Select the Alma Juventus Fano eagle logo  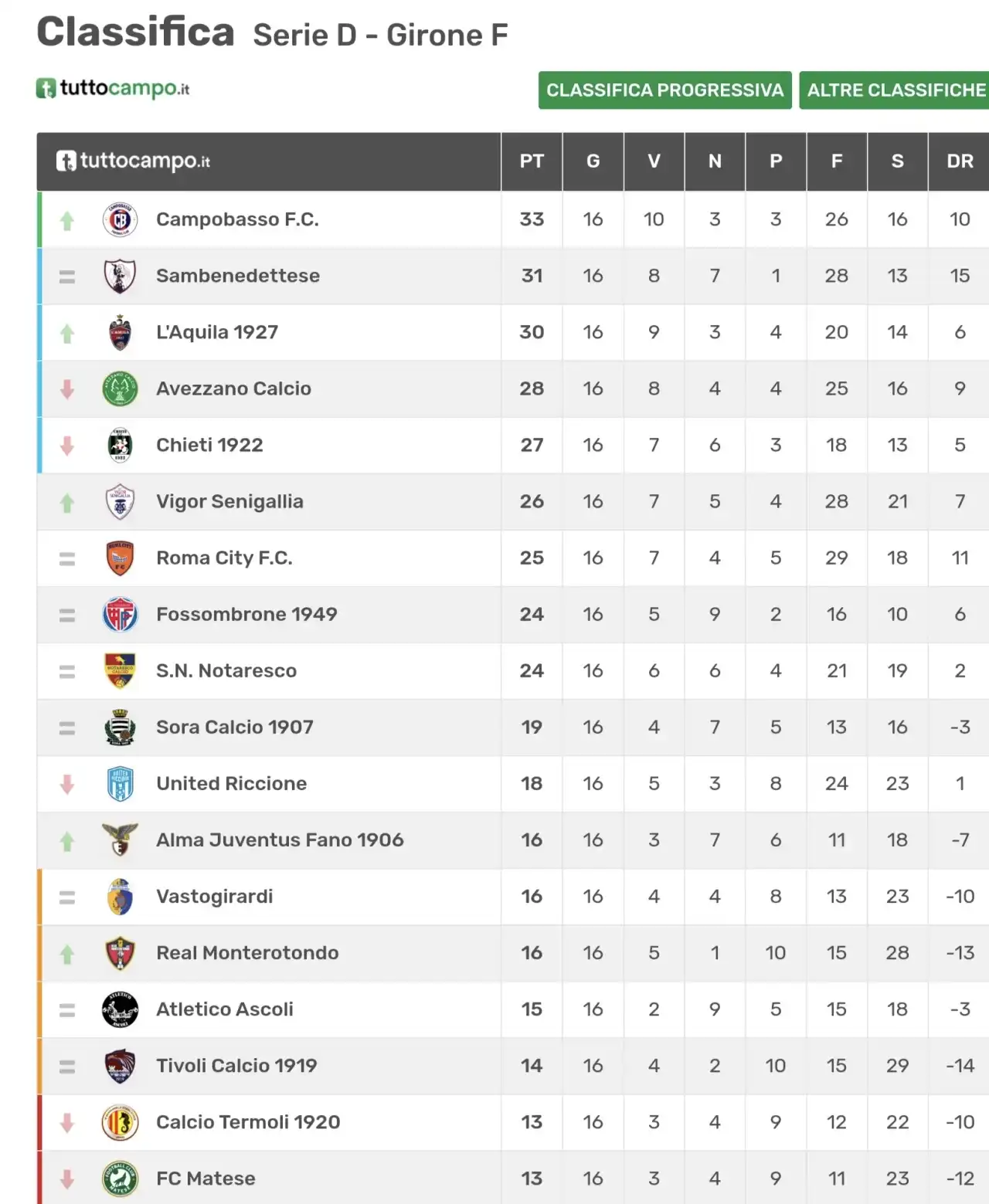click(x=120, y=840)
